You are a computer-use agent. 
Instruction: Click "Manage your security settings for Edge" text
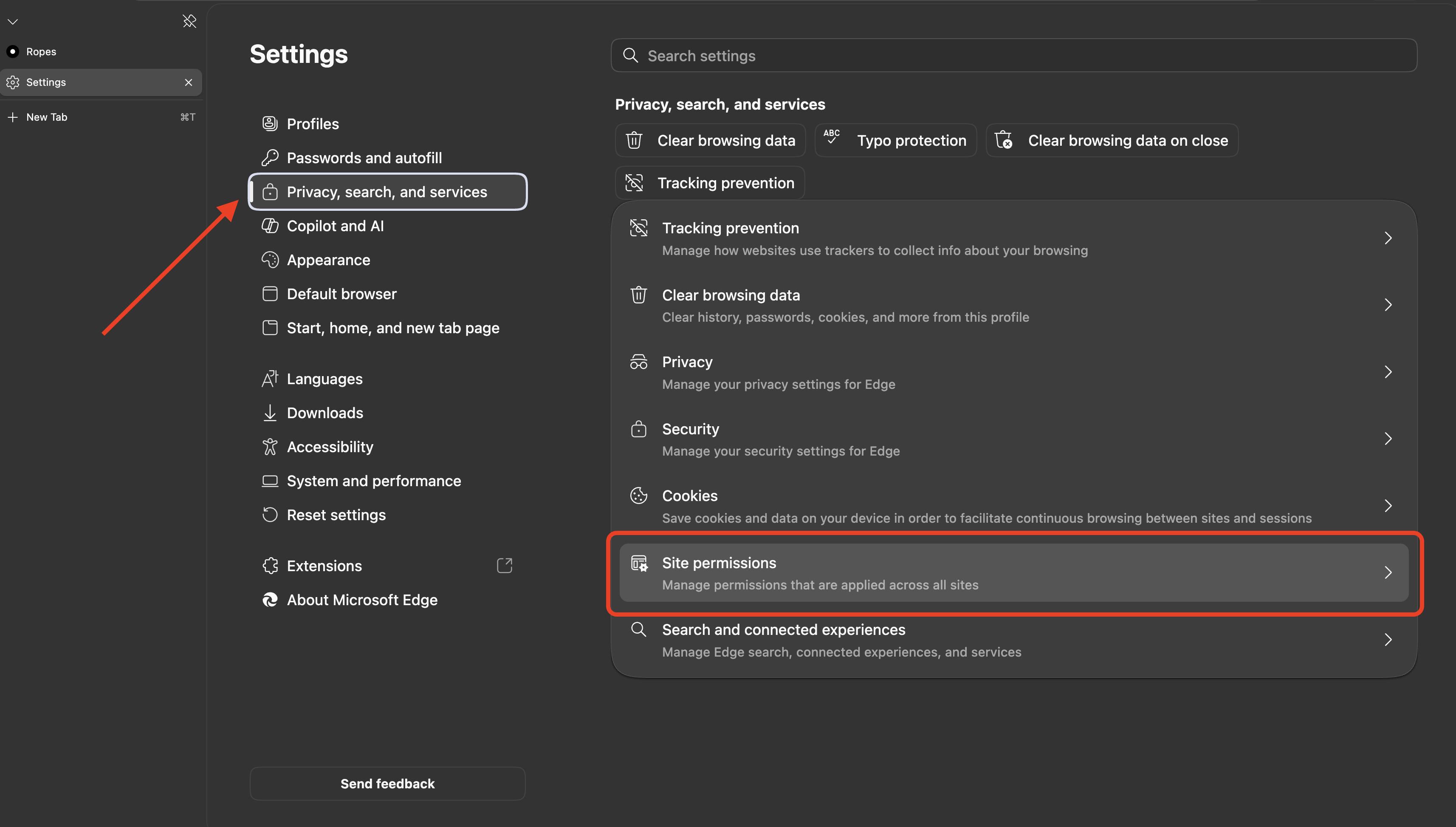click(781, 451)
